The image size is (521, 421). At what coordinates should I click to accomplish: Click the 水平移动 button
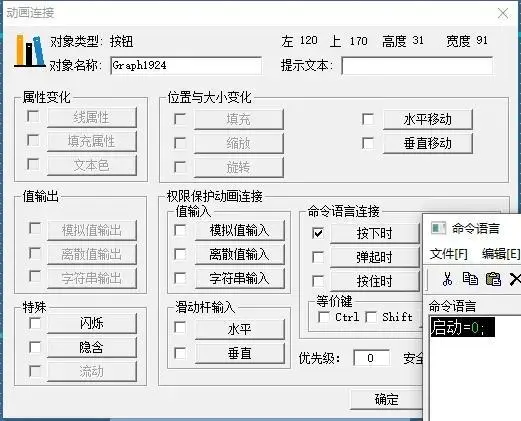pyautogui.click(x=428, y=119)
